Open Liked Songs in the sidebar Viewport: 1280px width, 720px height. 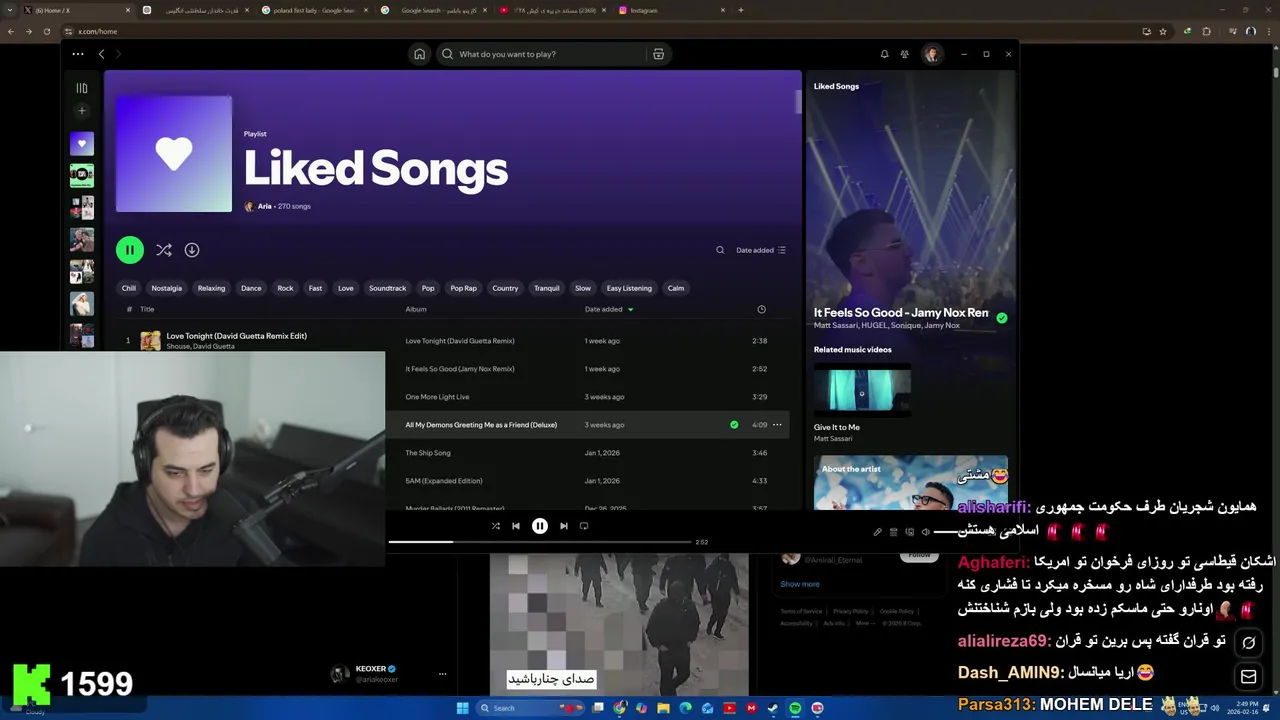click(82, 144)
